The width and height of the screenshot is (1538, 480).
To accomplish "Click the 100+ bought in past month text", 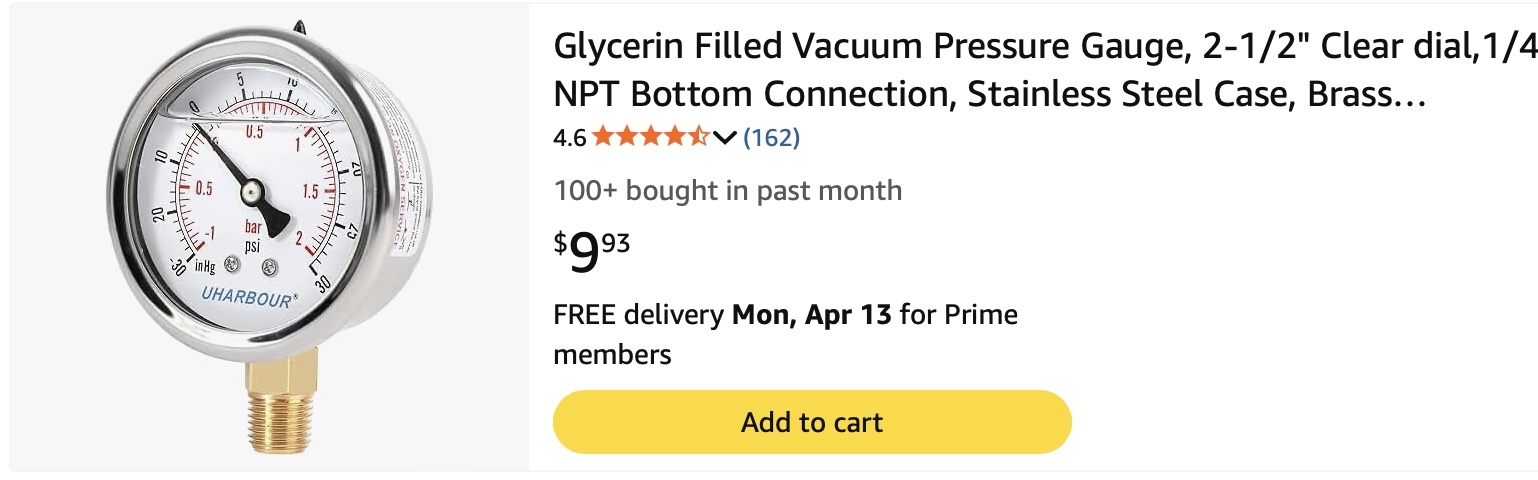I will tap(727, 190).
